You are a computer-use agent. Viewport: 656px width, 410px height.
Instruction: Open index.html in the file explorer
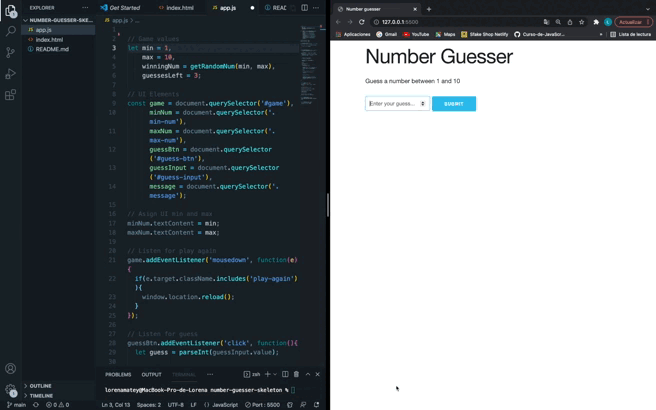pos(49,39)
